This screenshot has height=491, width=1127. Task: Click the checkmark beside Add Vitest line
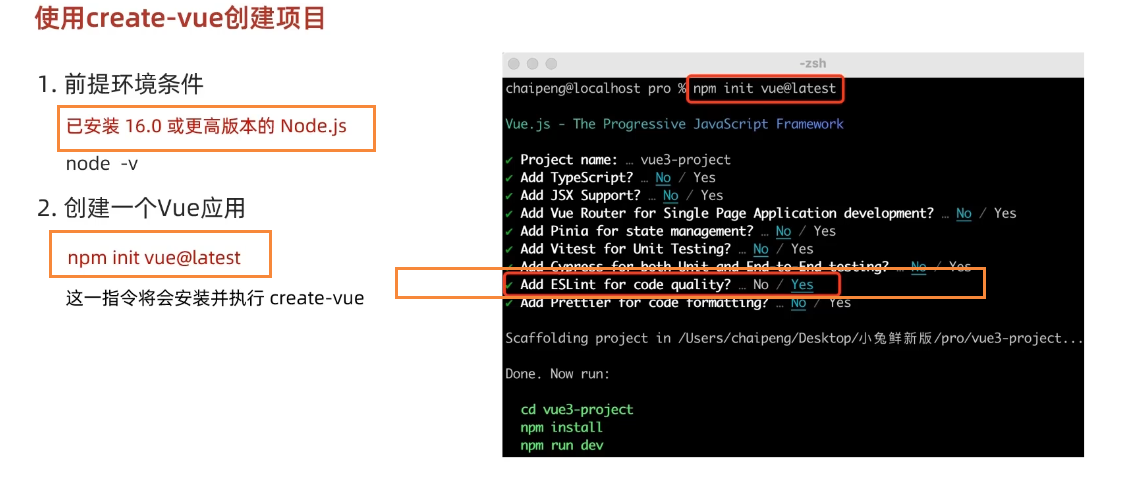tap(510, 249)
